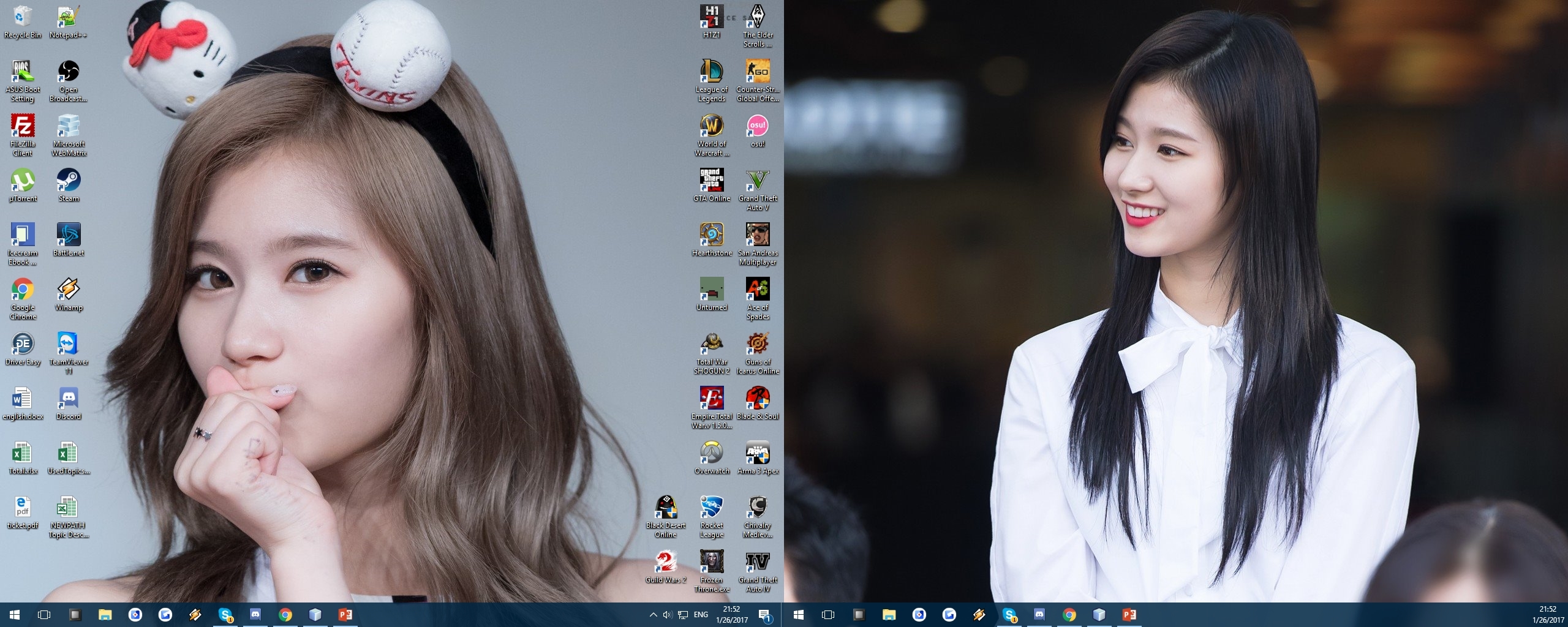Viewport: 1568px width, 627px height.
Task: Open the Start menu on left taskbar
Action: pyautogui.click(x=15, y=615)
